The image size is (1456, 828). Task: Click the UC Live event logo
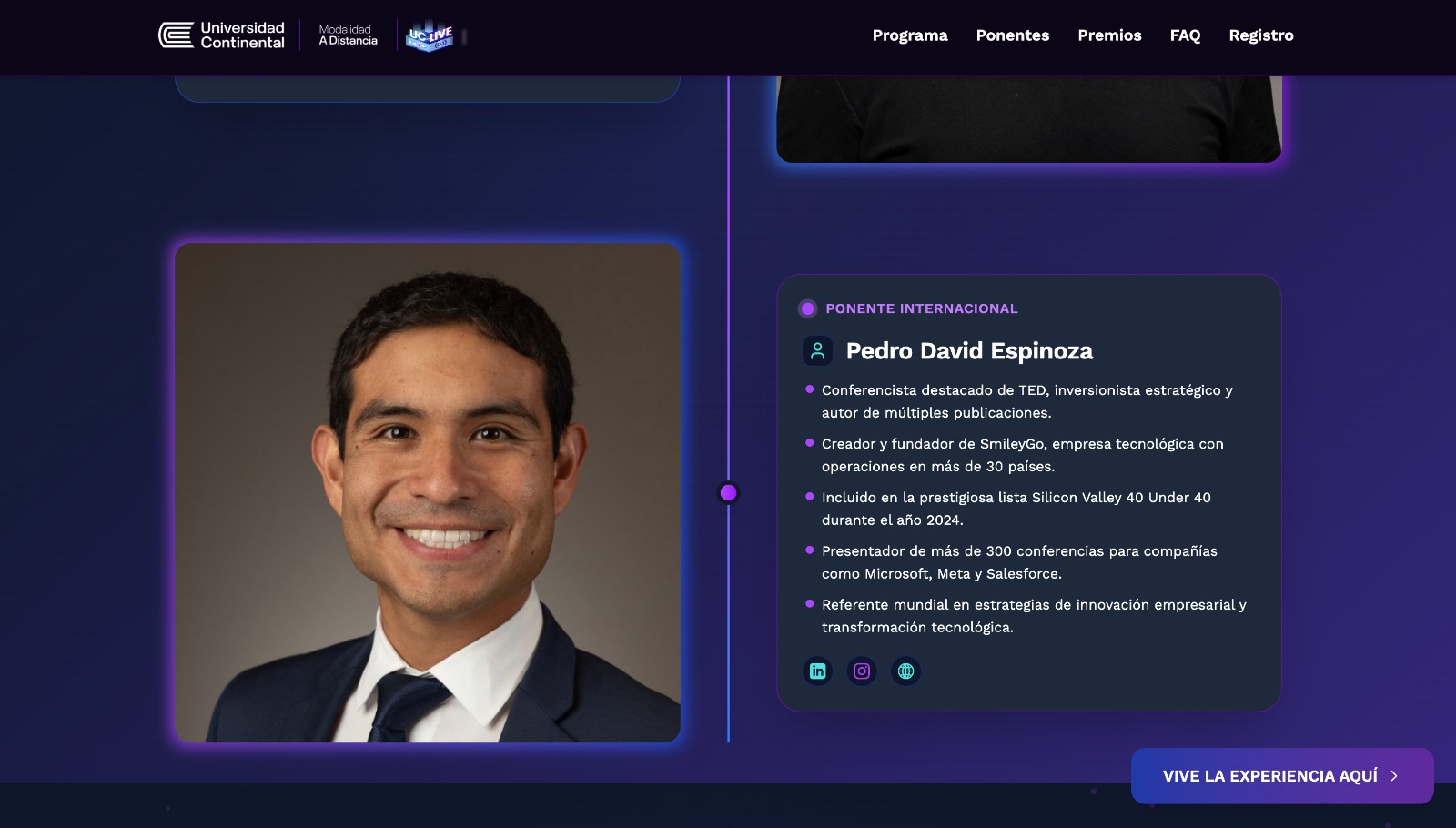click(430, 36)
